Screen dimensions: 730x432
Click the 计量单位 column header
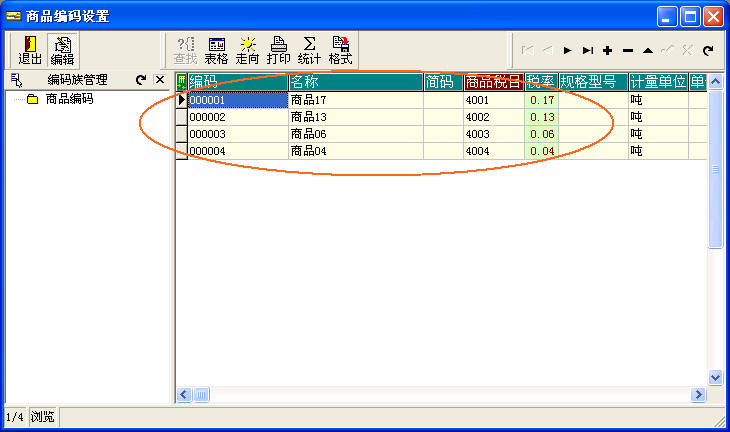click(658, 82)
